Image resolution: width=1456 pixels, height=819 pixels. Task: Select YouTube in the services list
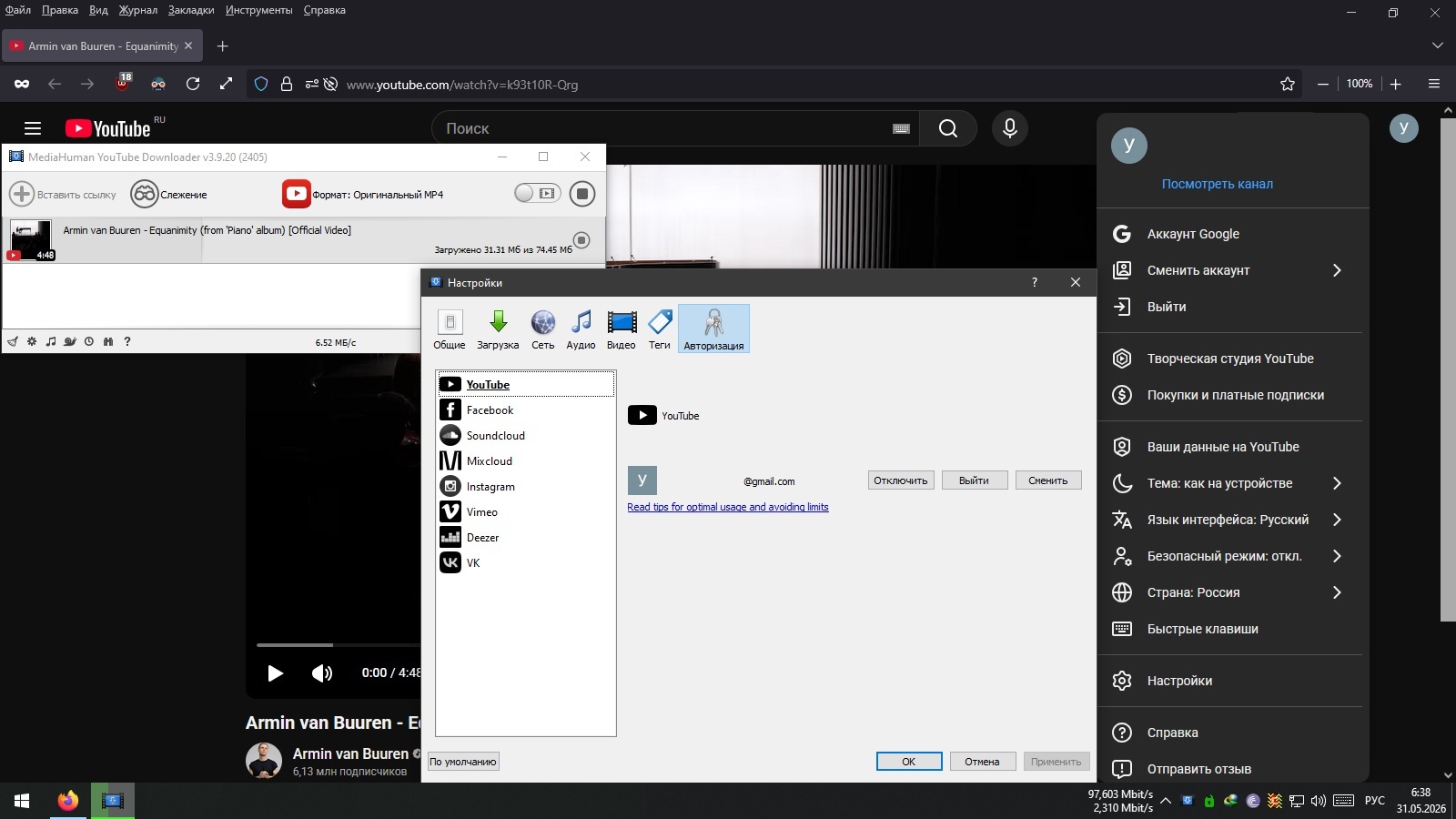(x=526, y=385)
